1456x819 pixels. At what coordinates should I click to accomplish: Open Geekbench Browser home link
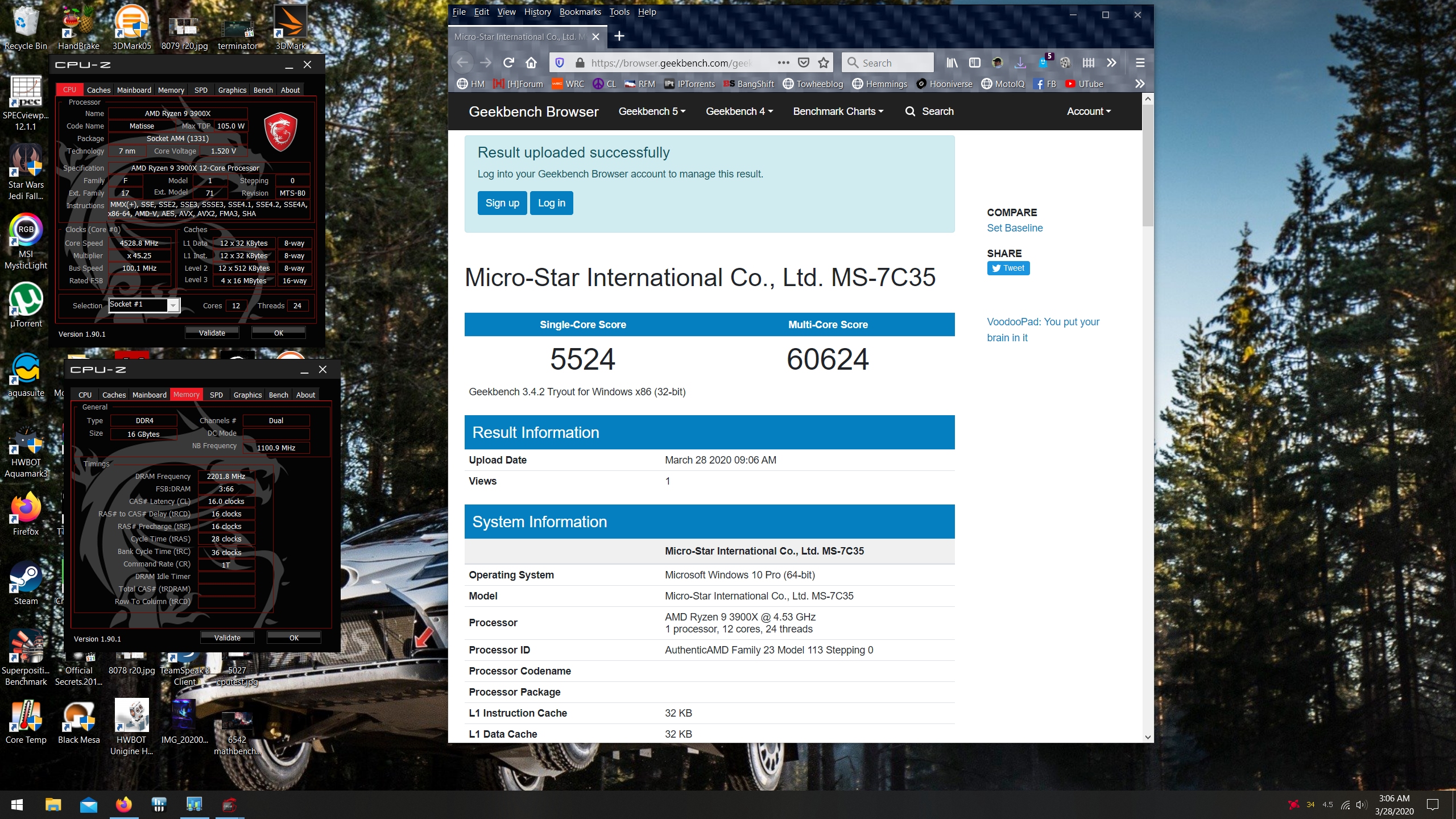click(533, 111)
